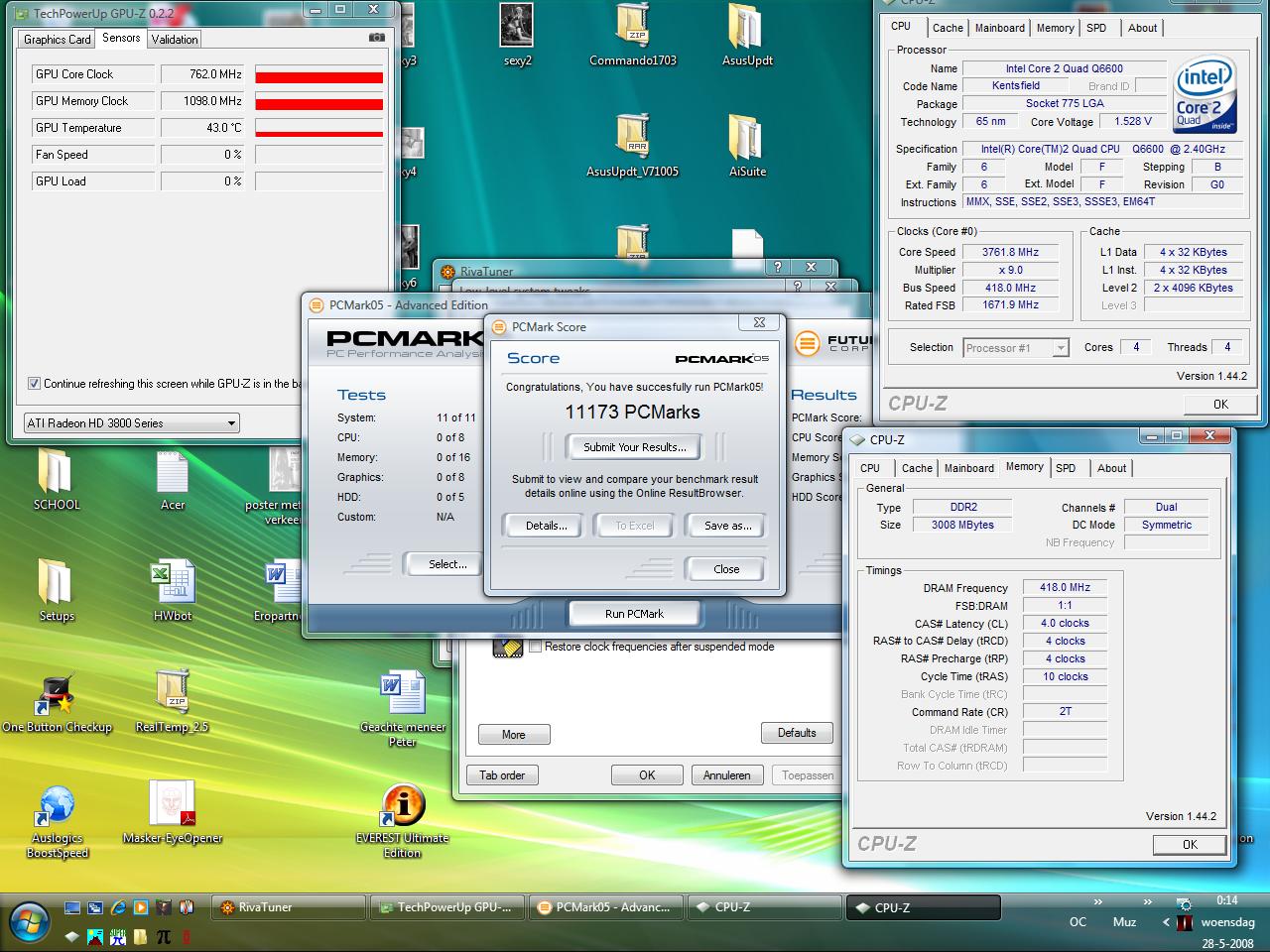
Task: Select the RealTemp_2.5 zip icon
Action: point(173,702)
